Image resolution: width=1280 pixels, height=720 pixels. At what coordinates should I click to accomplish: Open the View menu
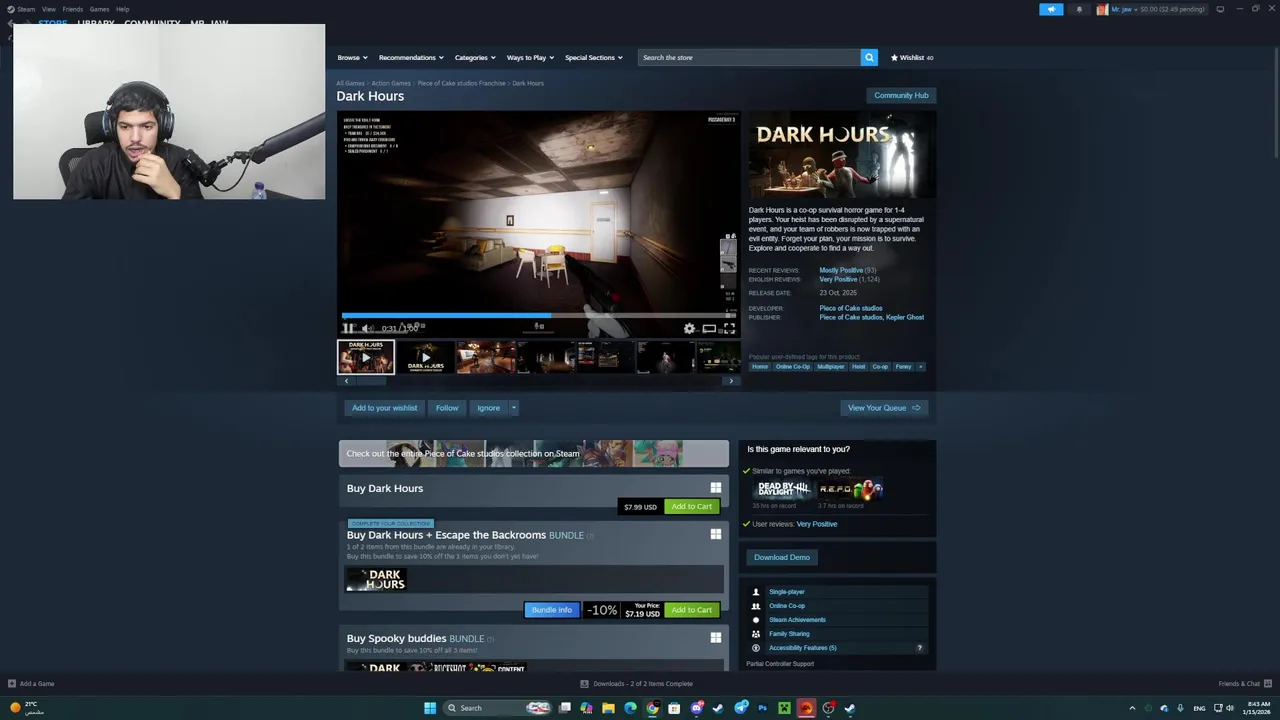(x=48, y=9)
